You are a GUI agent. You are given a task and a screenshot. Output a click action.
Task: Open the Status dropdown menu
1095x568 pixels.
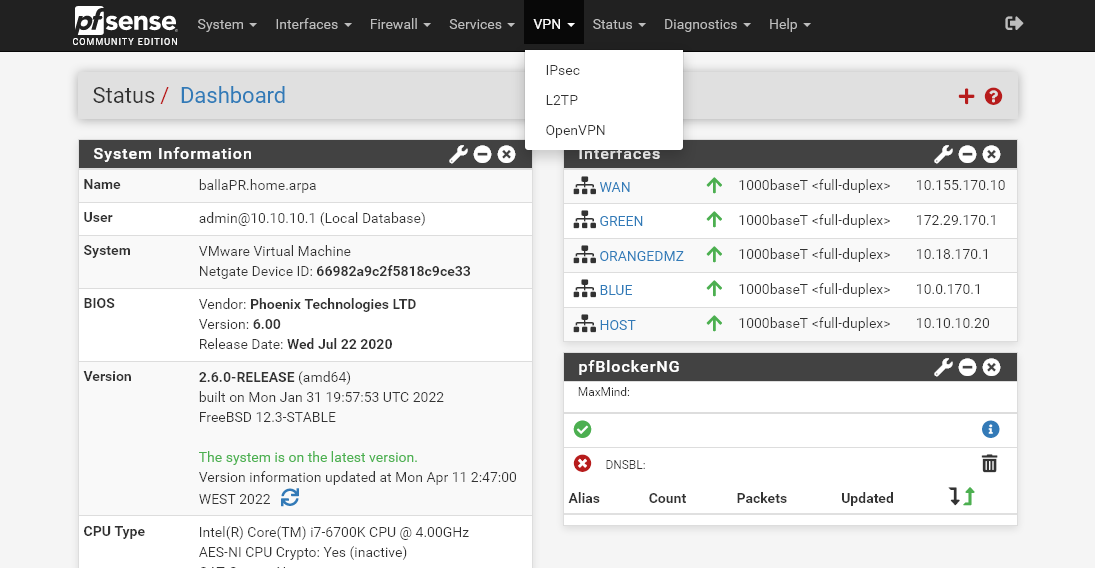pyautogui.click(x=619, y=24)
